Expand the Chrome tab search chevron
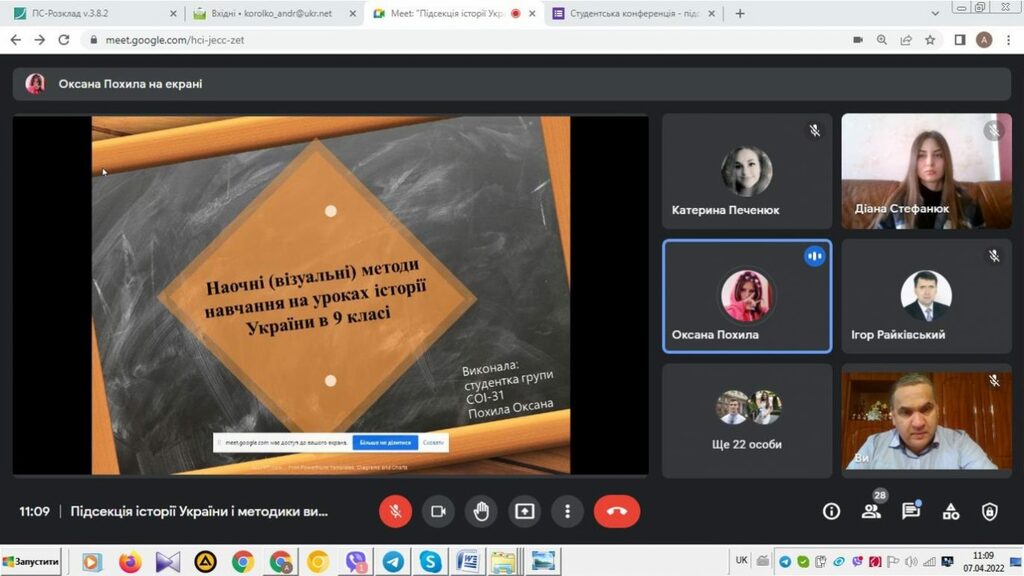The image size is (1024, 576). pyautogui.click(x=934, y=13)
